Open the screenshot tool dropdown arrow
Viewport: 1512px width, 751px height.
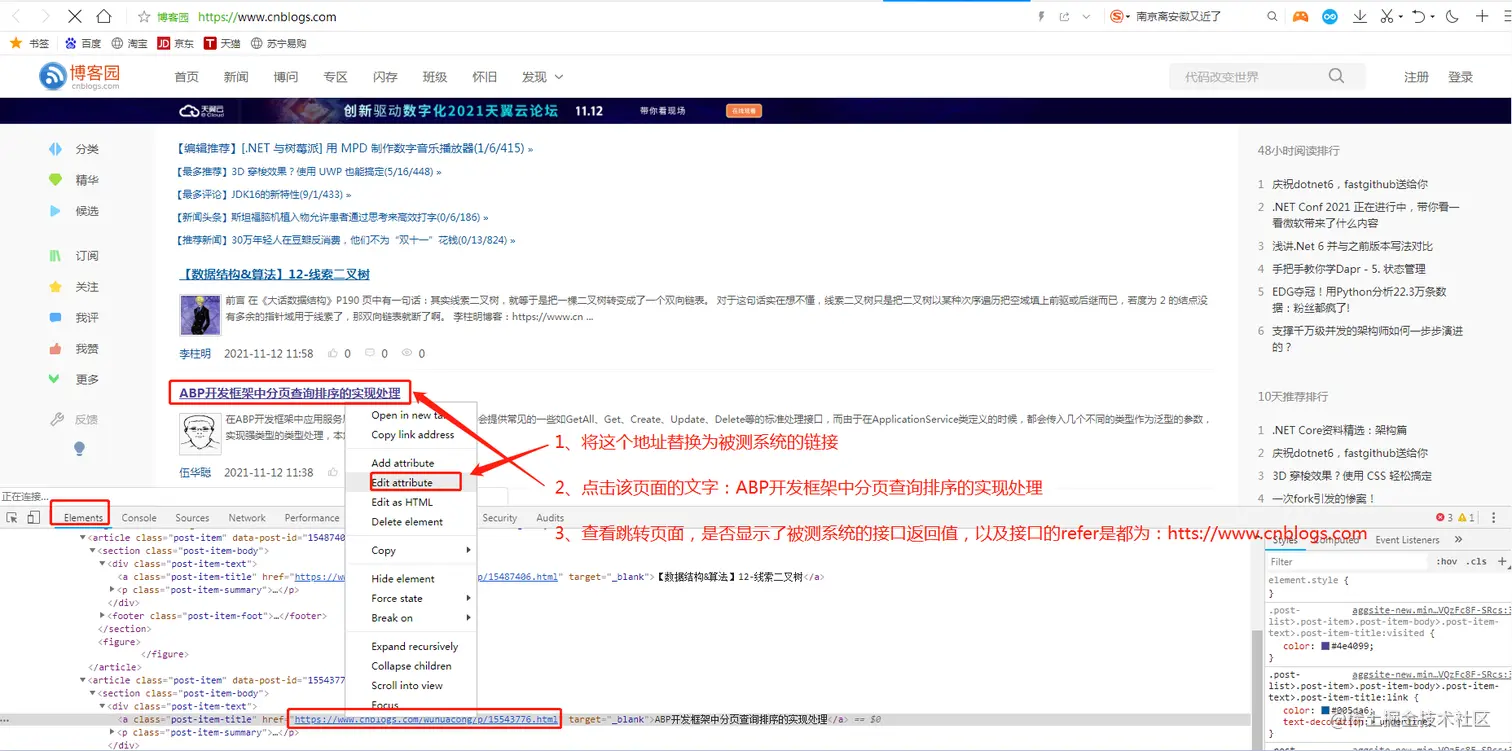pyautogui.click(x=1401, y=17)
